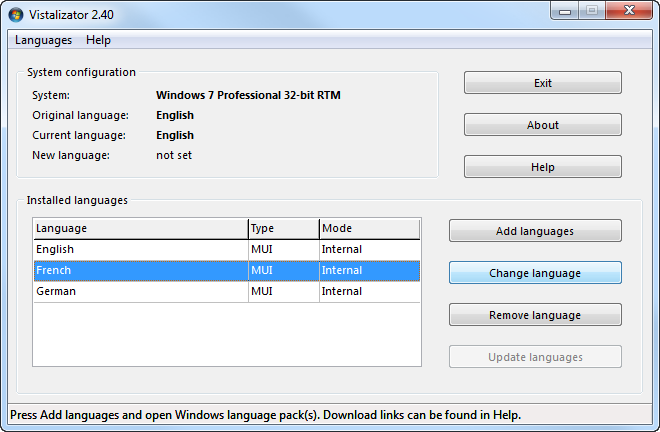Open the Languages menu
This screenshot has height=432, width=660.
[x=43, y=40]
